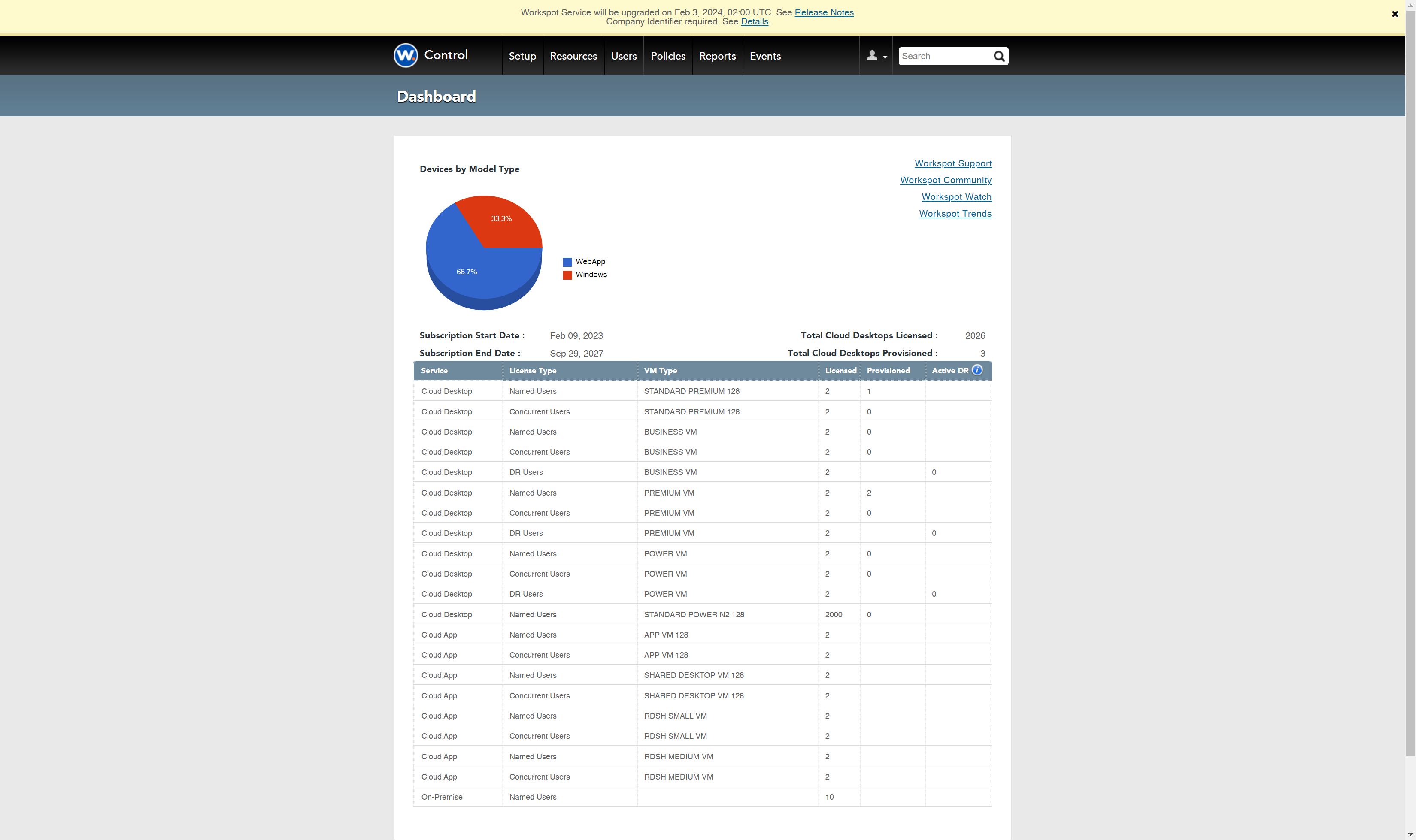The image size is (1416, 840).
Task: Open the Users menu
Action: (x=623, y=56)
